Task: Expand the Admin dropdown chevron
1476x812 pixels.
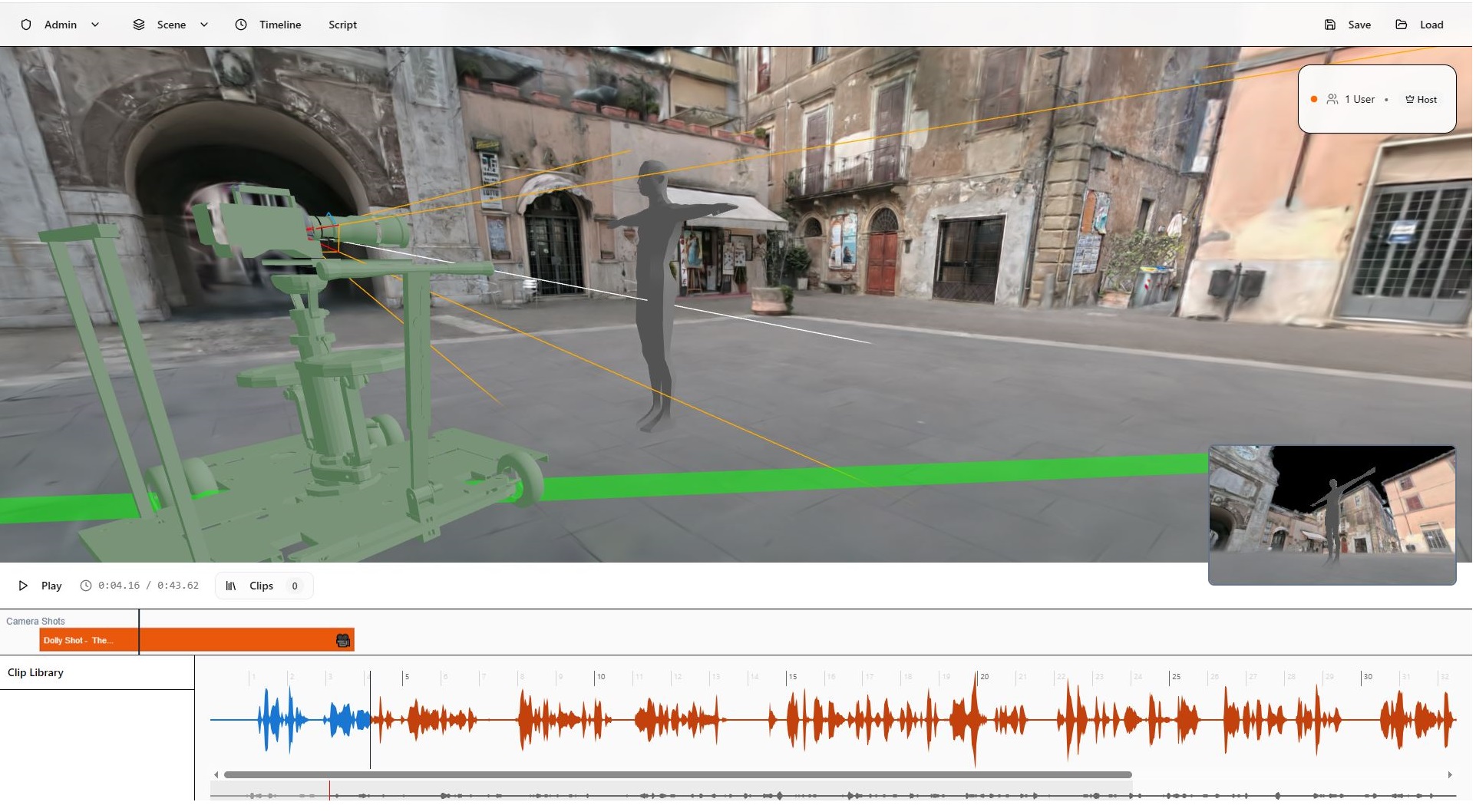Action: (95, 25)
